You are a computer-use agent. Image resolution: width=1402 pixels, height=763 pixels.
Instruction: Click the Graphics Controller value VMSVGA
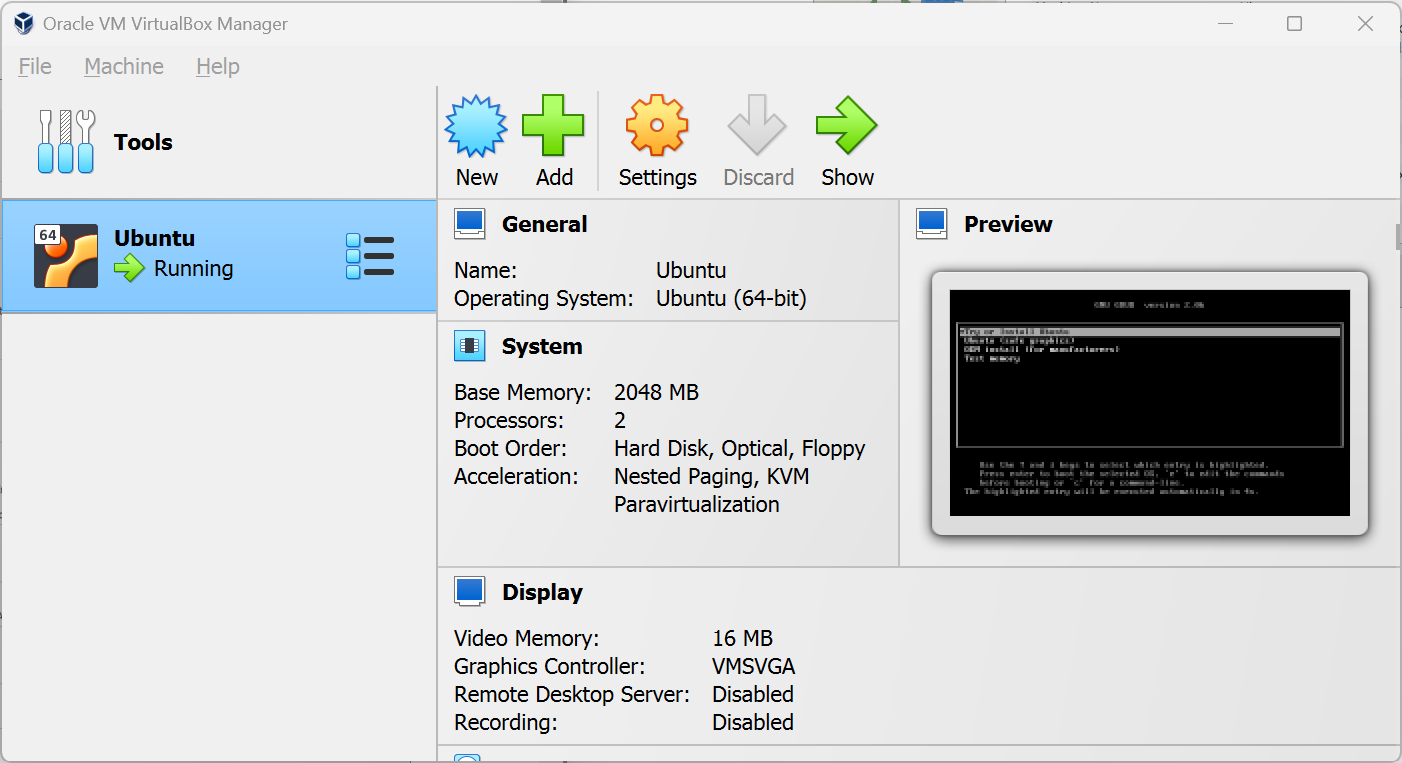pos(754,666)
